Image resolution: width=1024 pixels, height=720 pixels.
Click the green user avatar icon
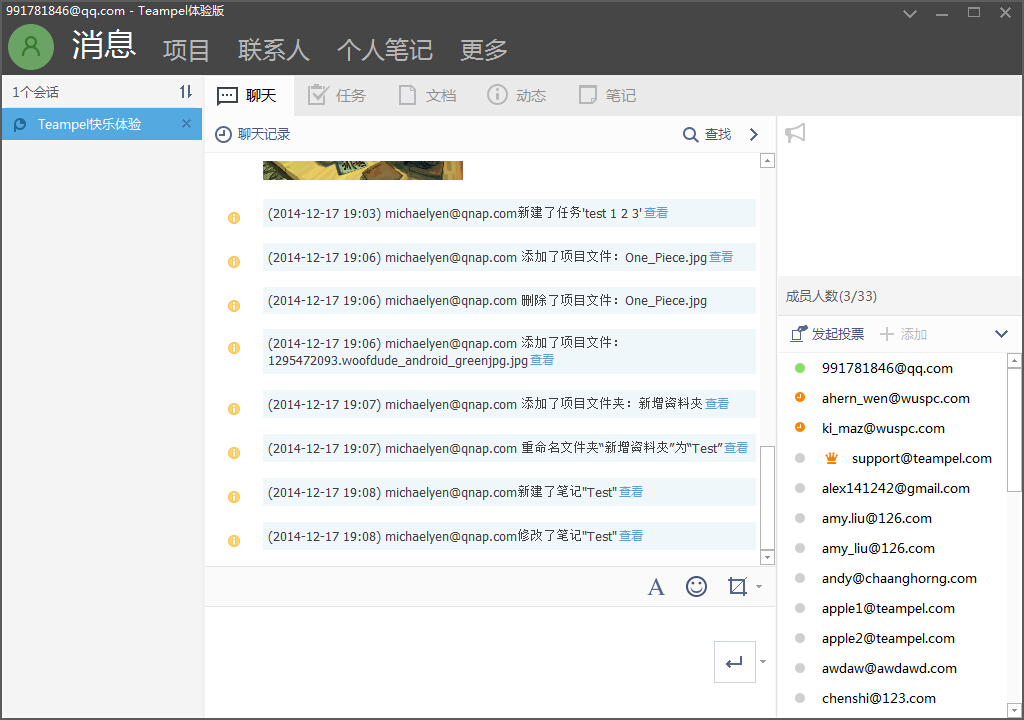click(31, 46)
